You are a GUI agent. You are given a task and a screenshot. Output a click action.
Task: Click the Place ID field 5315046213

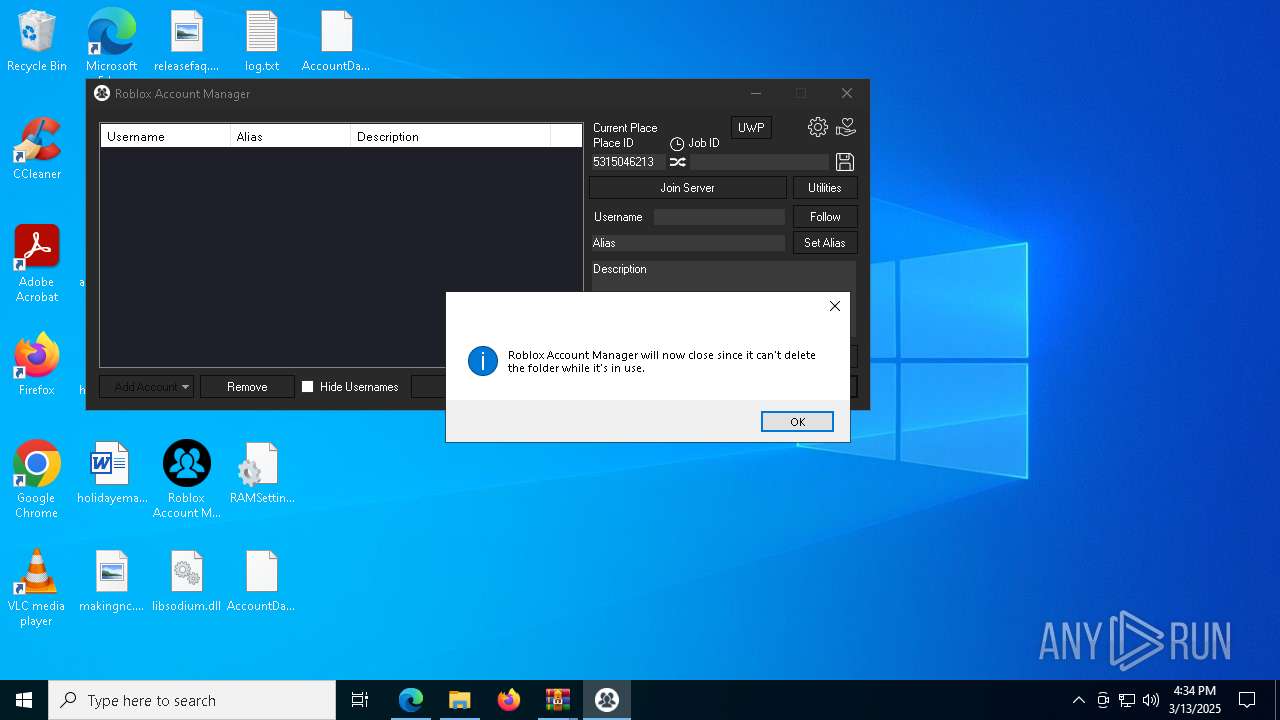(x=627, y=162)
